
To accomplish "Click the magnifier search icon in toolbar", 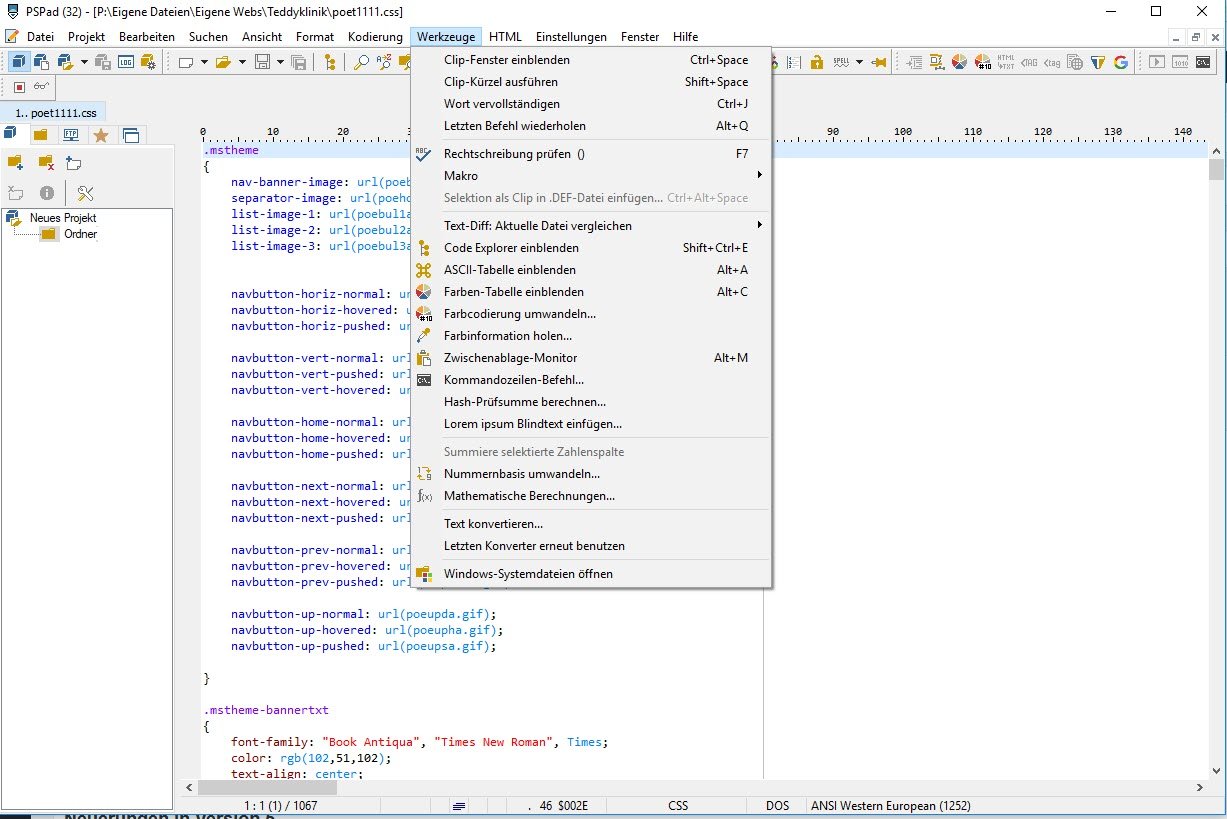I will (362, 62).
